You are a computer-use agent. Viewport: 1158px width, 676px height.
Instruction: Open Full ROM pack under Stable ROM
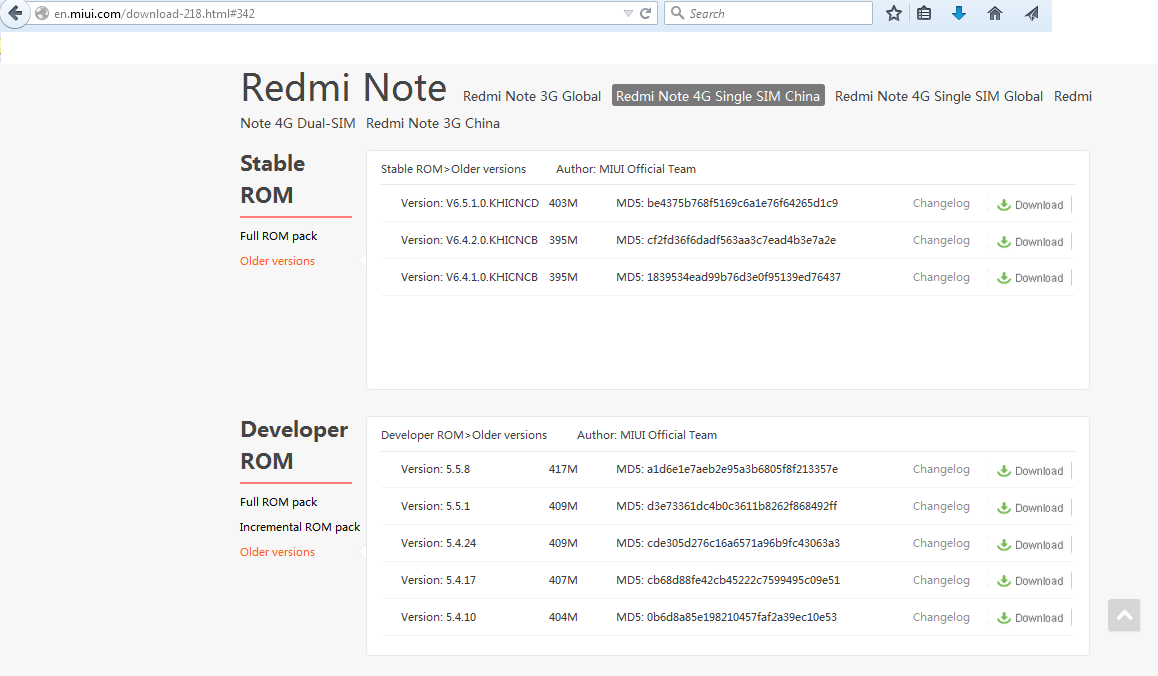[x=279, y=236]
